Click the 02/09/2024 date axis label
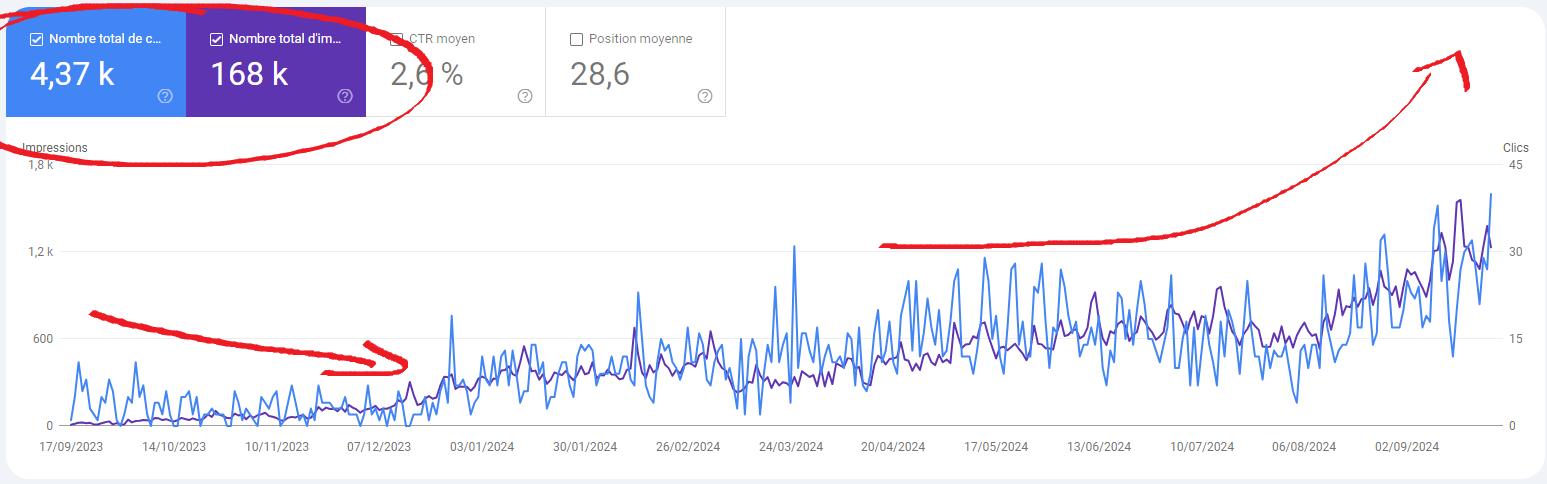Viewport: 1547px width, 484px height. [1407, 447]
